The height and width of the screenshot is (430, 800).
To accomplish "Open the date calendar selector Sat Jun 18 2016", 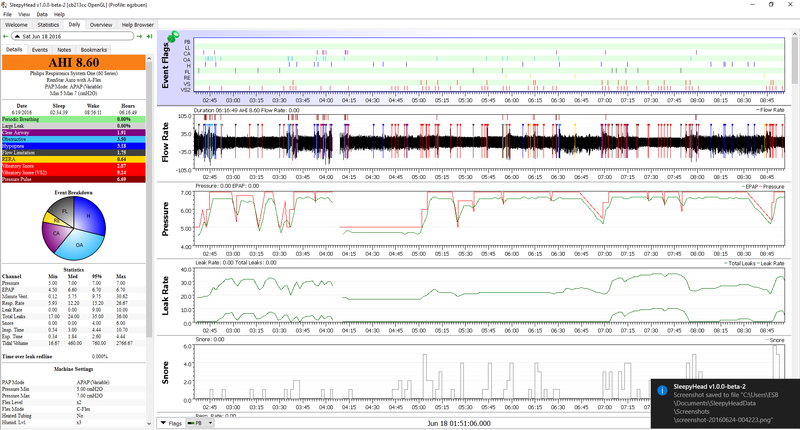I will click(70, 37).
